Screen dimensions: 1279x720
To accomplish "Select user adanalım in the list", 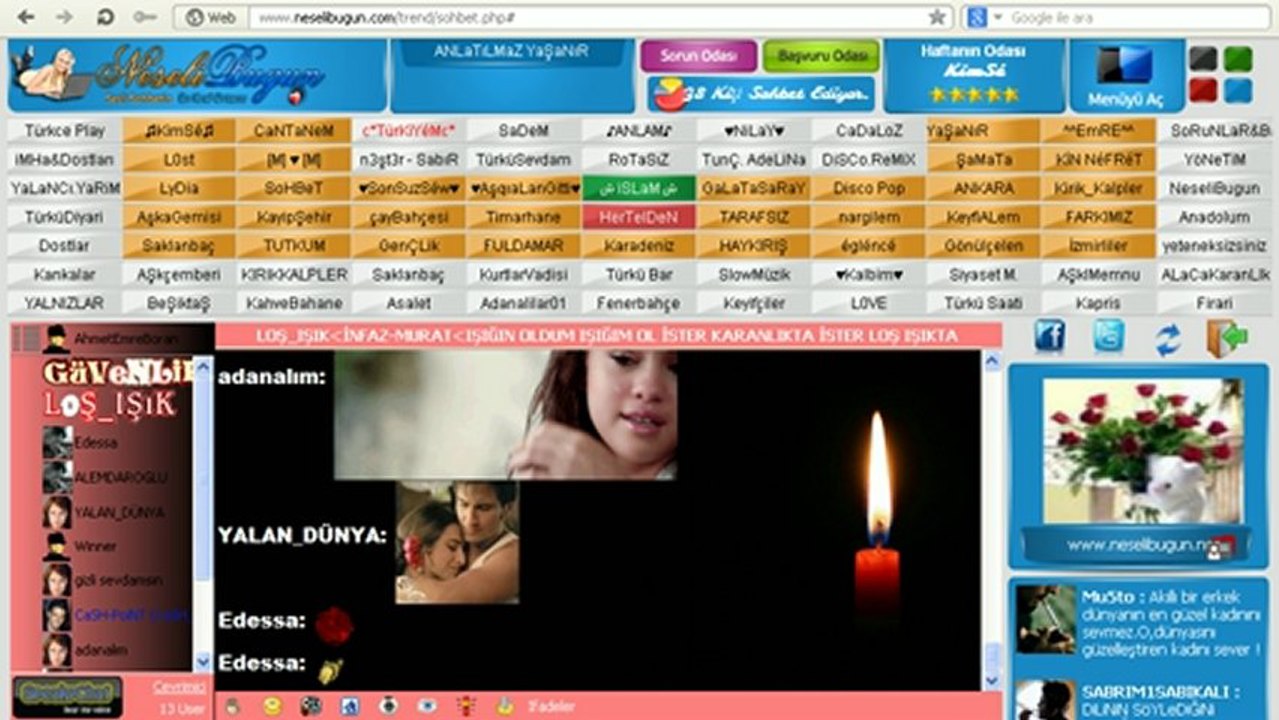I will (101, 649).
